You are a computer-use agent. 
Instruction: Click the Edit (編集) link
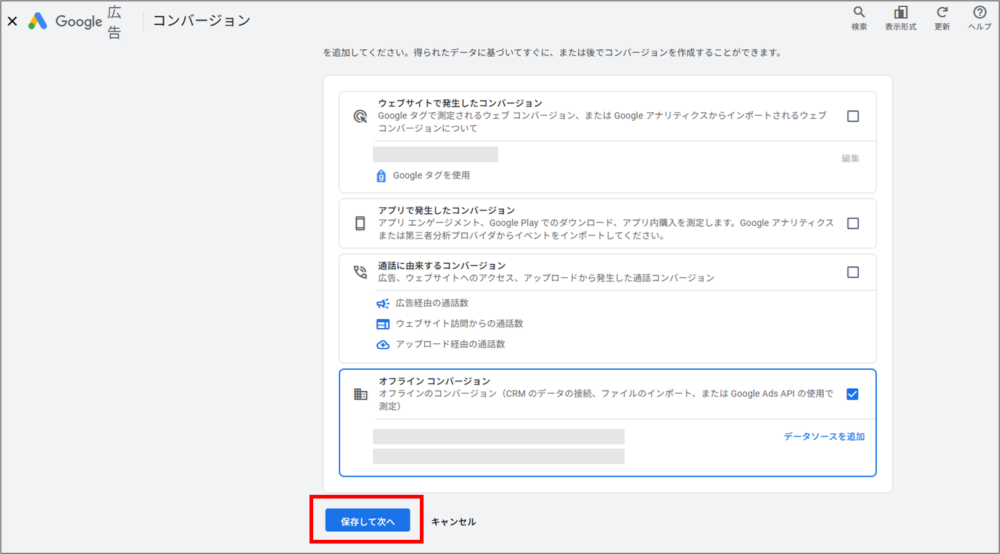[x=849, y=158]
